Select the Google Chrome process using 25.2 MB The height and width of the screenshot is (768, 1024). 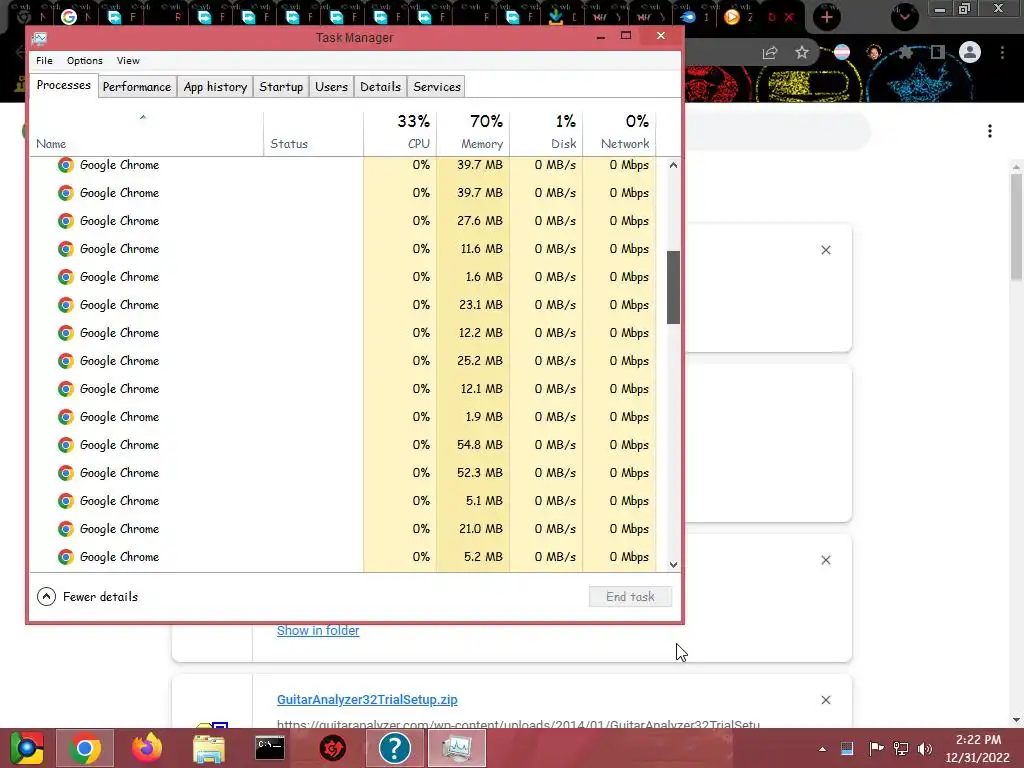pos(343,360)
